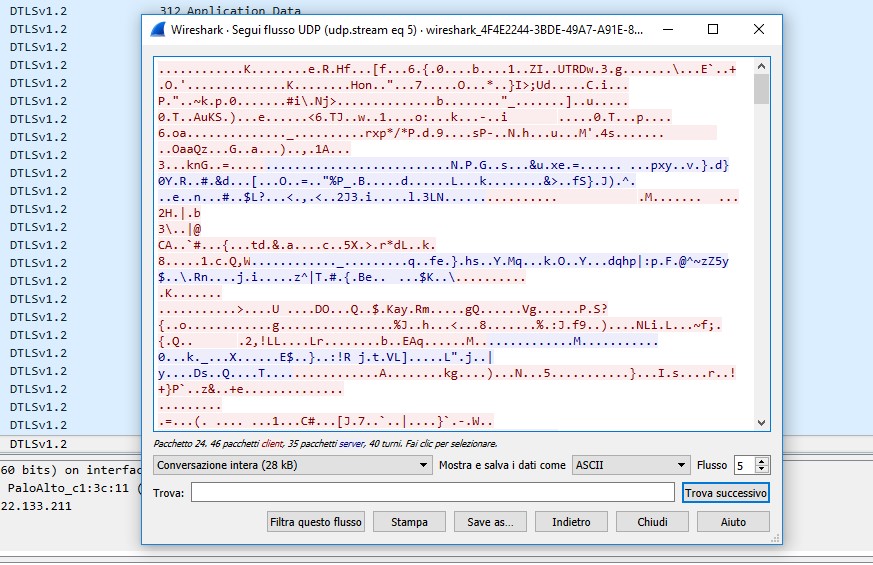Click Filtra questo flusso button
This screenshot has height=565, width=873.
(316, 522)
